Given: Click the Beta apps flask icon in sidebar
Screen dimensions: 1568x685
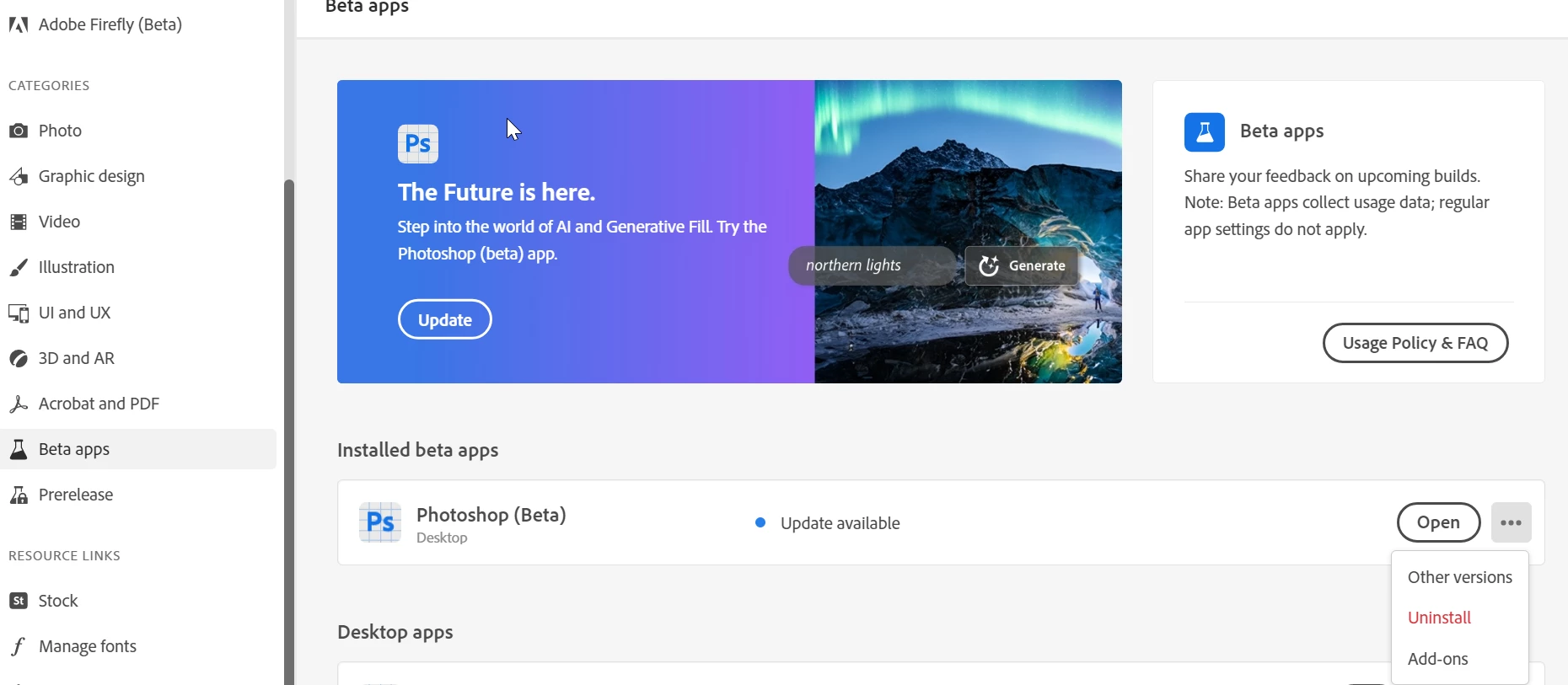Looking at the screenshot, I should click(19, 449).
